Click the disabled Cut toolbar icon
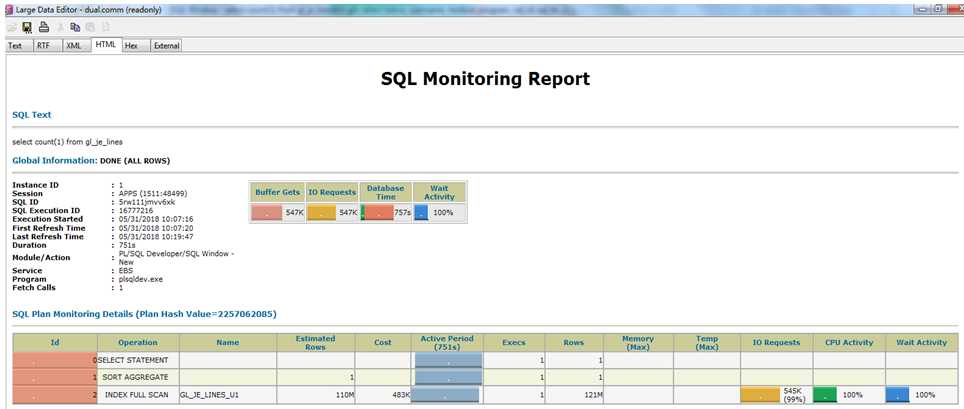 pos(60,27)
